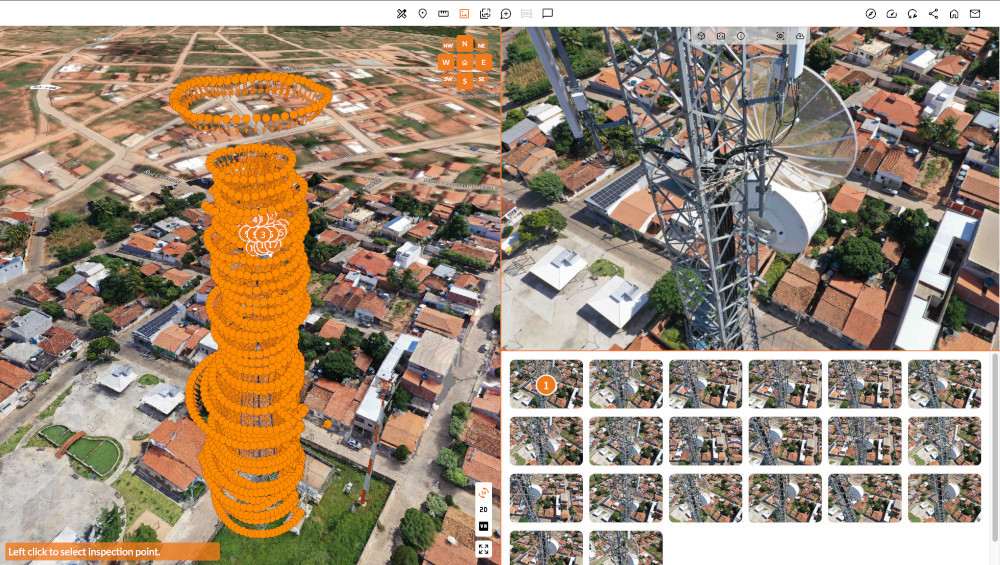Open the thumbnail marked with number 1

pos(546,384)
